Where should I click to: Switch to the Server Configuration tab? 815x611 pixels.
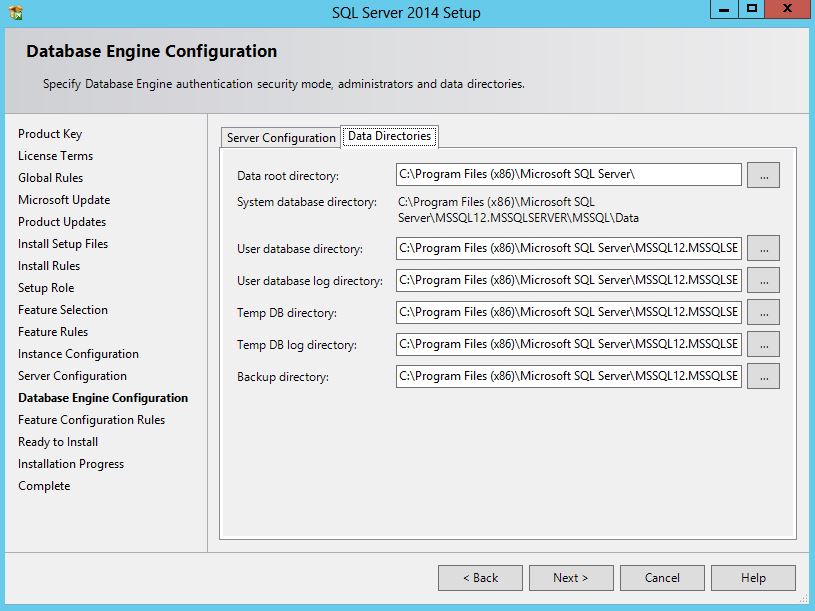(281, 138)
